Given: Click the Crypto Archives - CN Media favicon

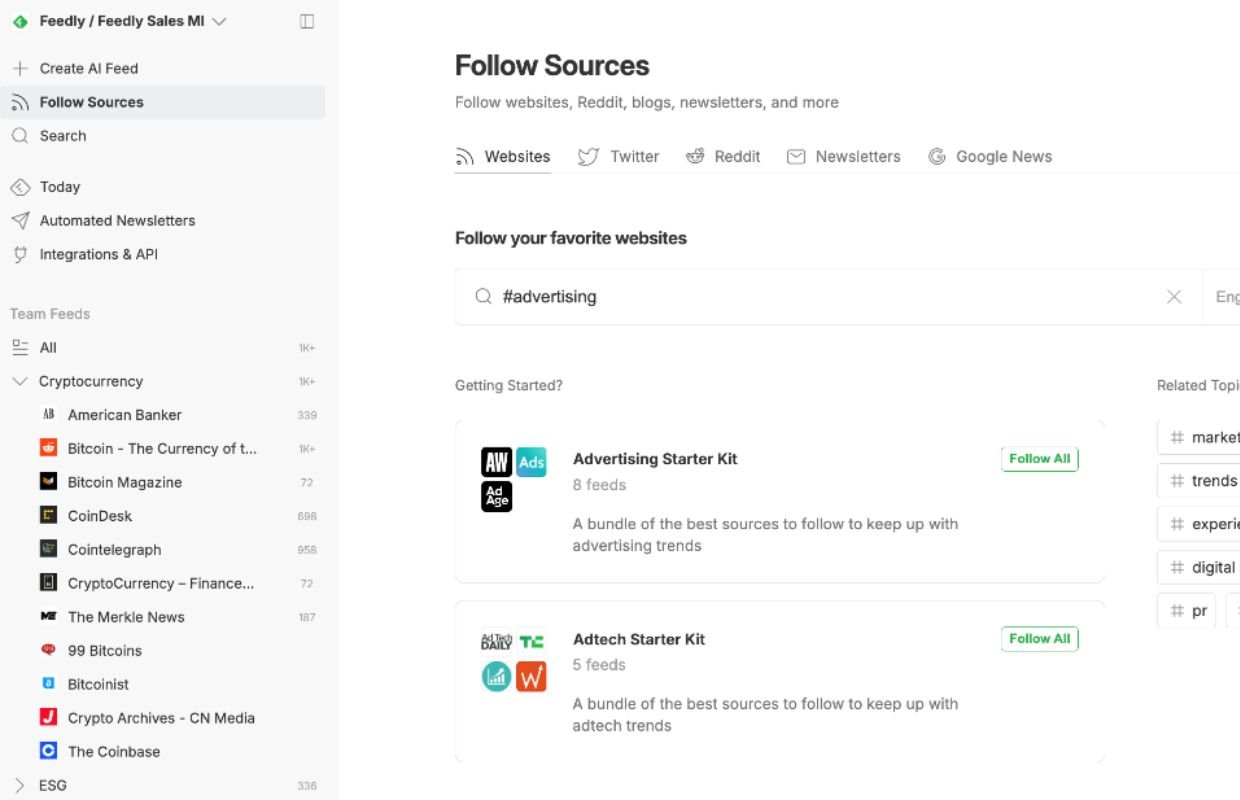Looking at the screenshot, I should pos(48,717).
